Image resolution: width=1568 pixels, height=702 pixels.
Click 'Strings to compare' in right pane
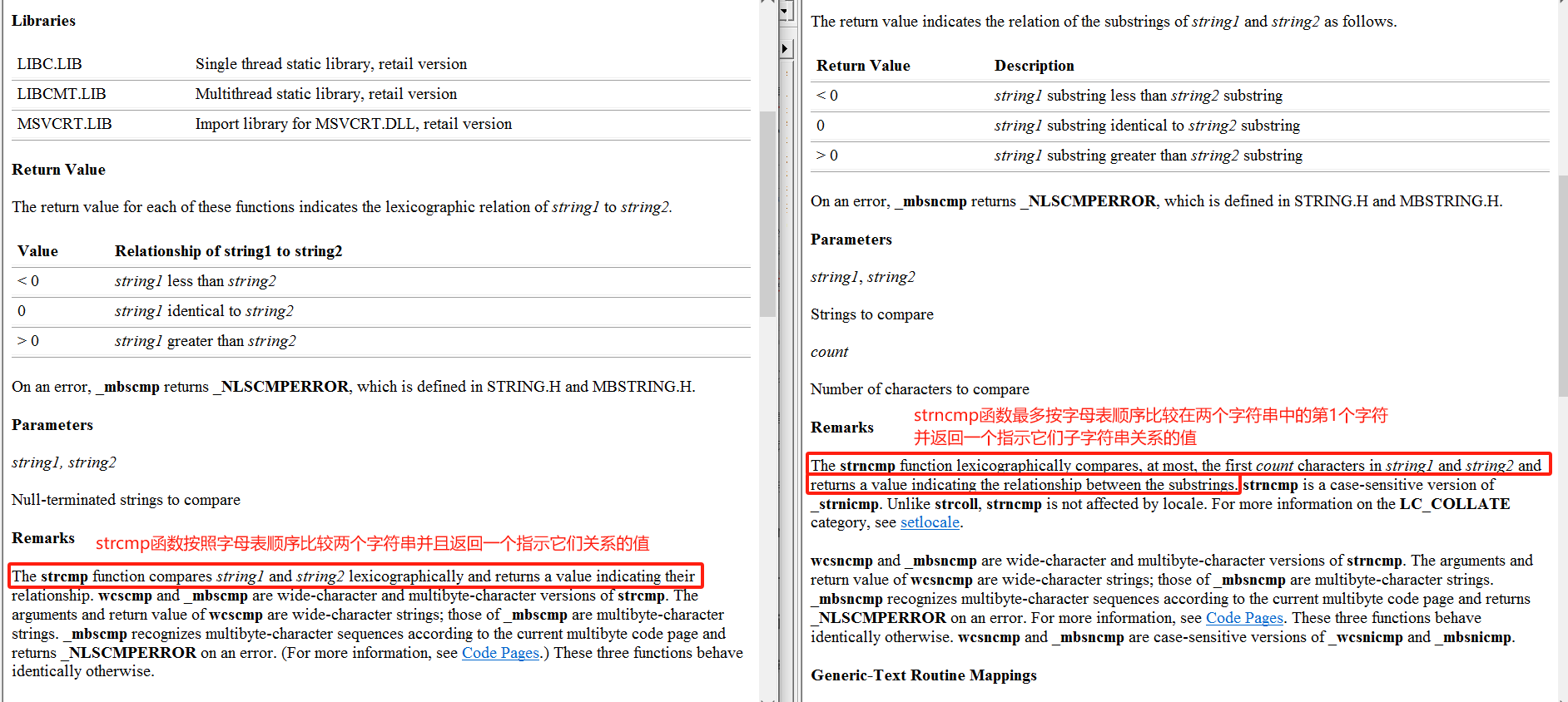coord(872,314)
